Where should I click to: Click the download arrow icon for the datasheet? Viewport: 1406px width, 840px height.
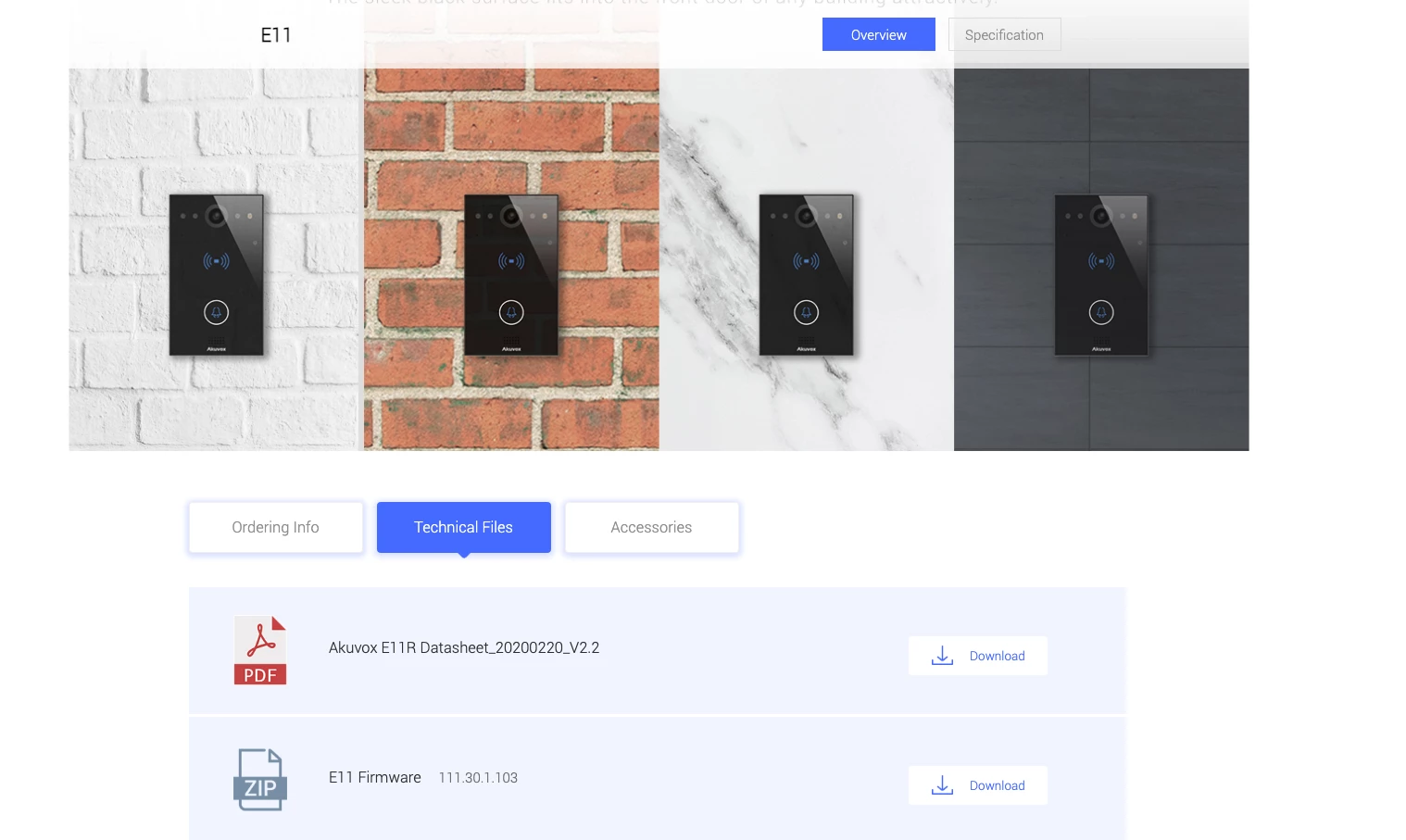[942, 656]
